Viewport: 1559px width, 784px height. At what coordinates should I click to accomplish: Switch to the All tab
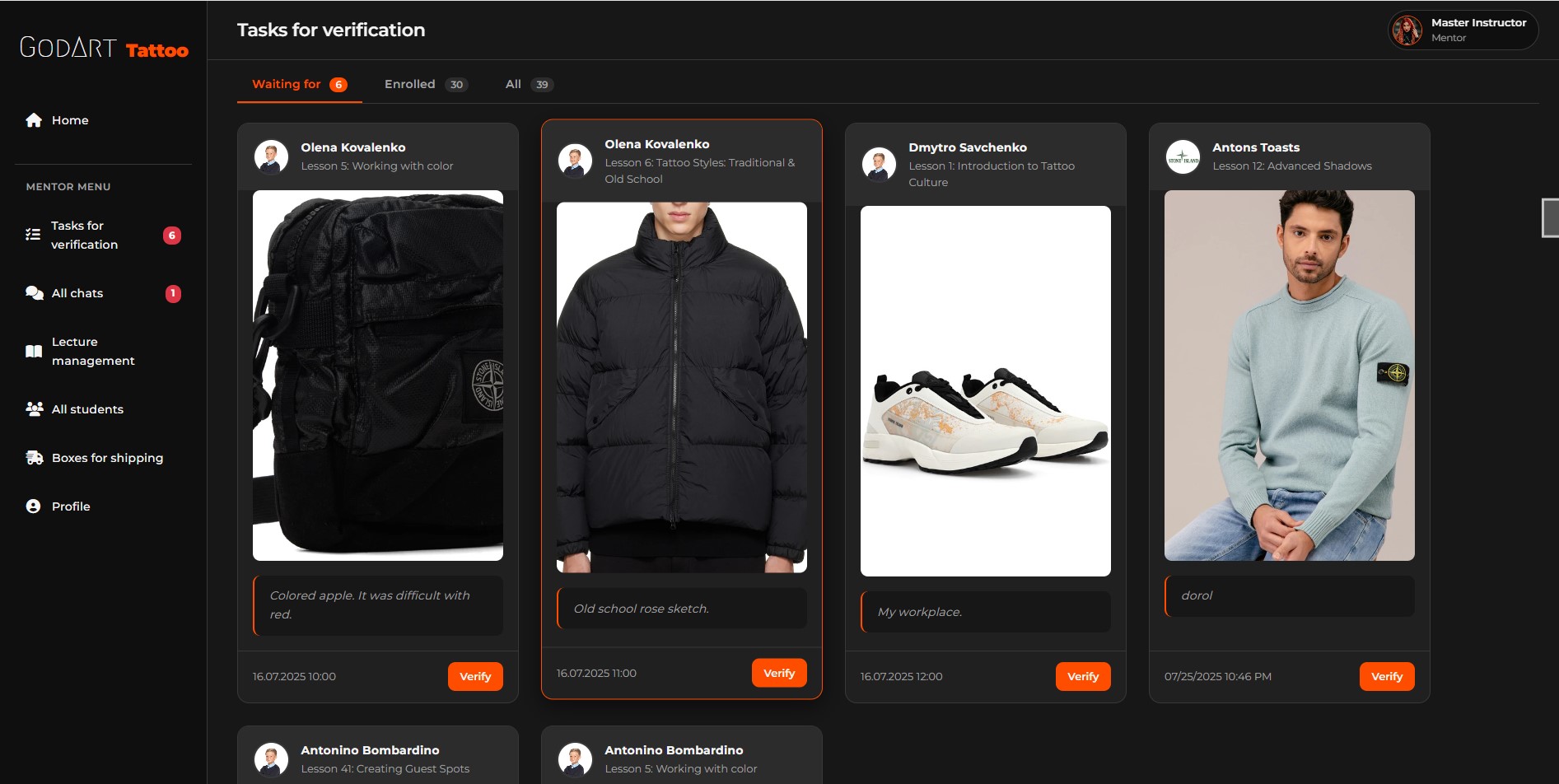pyautogui.click(x=529, y=85)
